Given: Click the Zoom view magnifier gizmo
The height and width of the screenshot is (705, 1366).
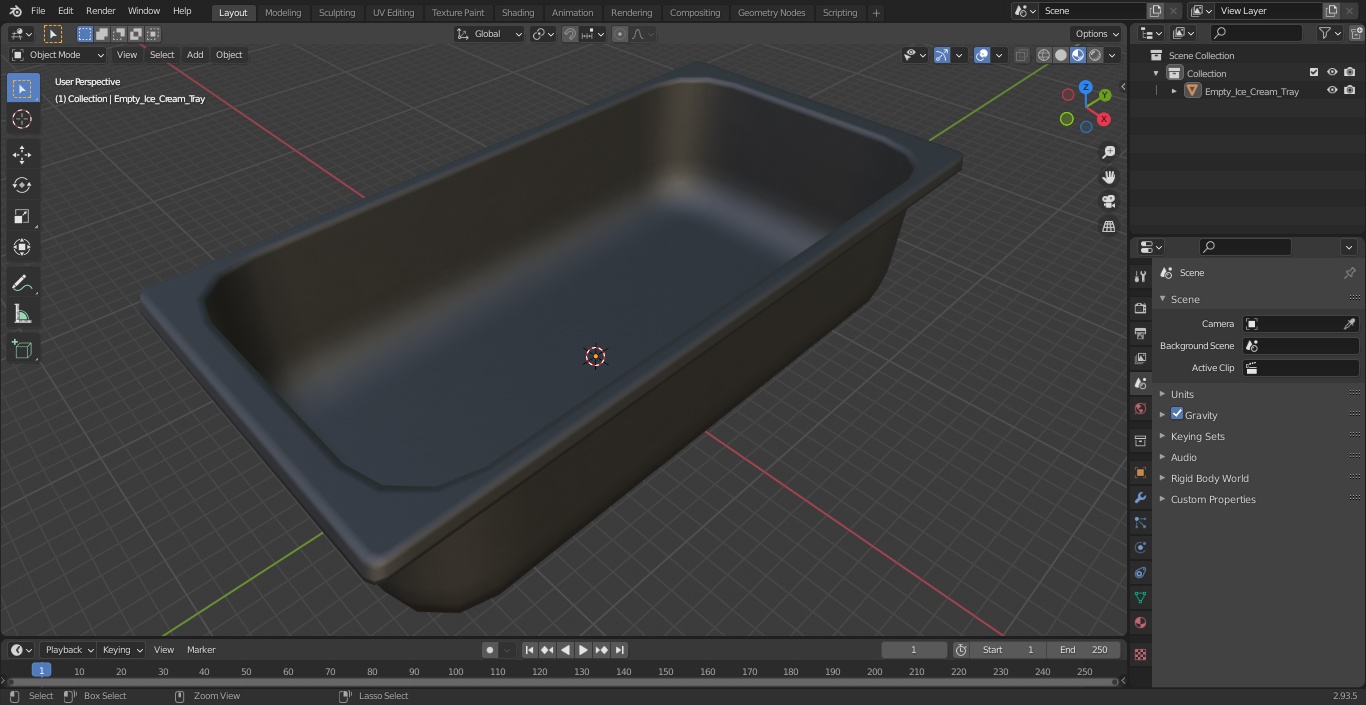Looking at the screenshot, I should coord(1108,152).
